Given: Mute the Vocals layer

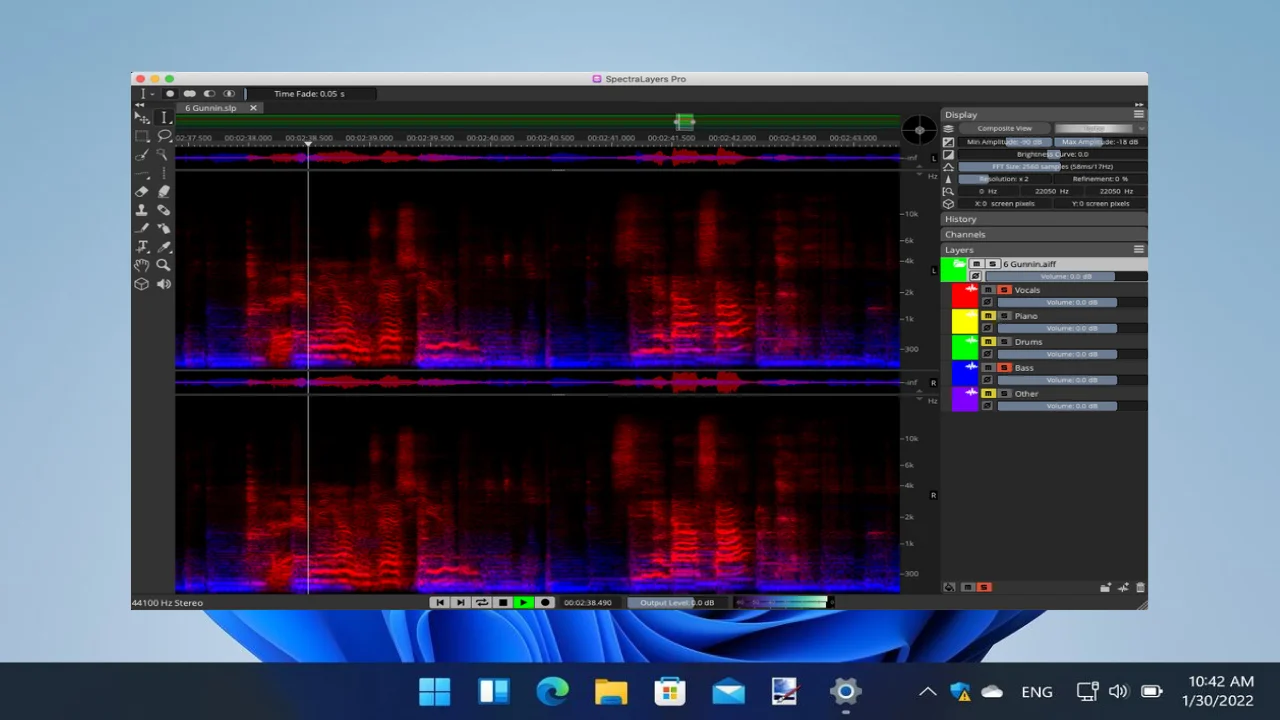Looking at the screenshot, I should (x=988, y=290).
